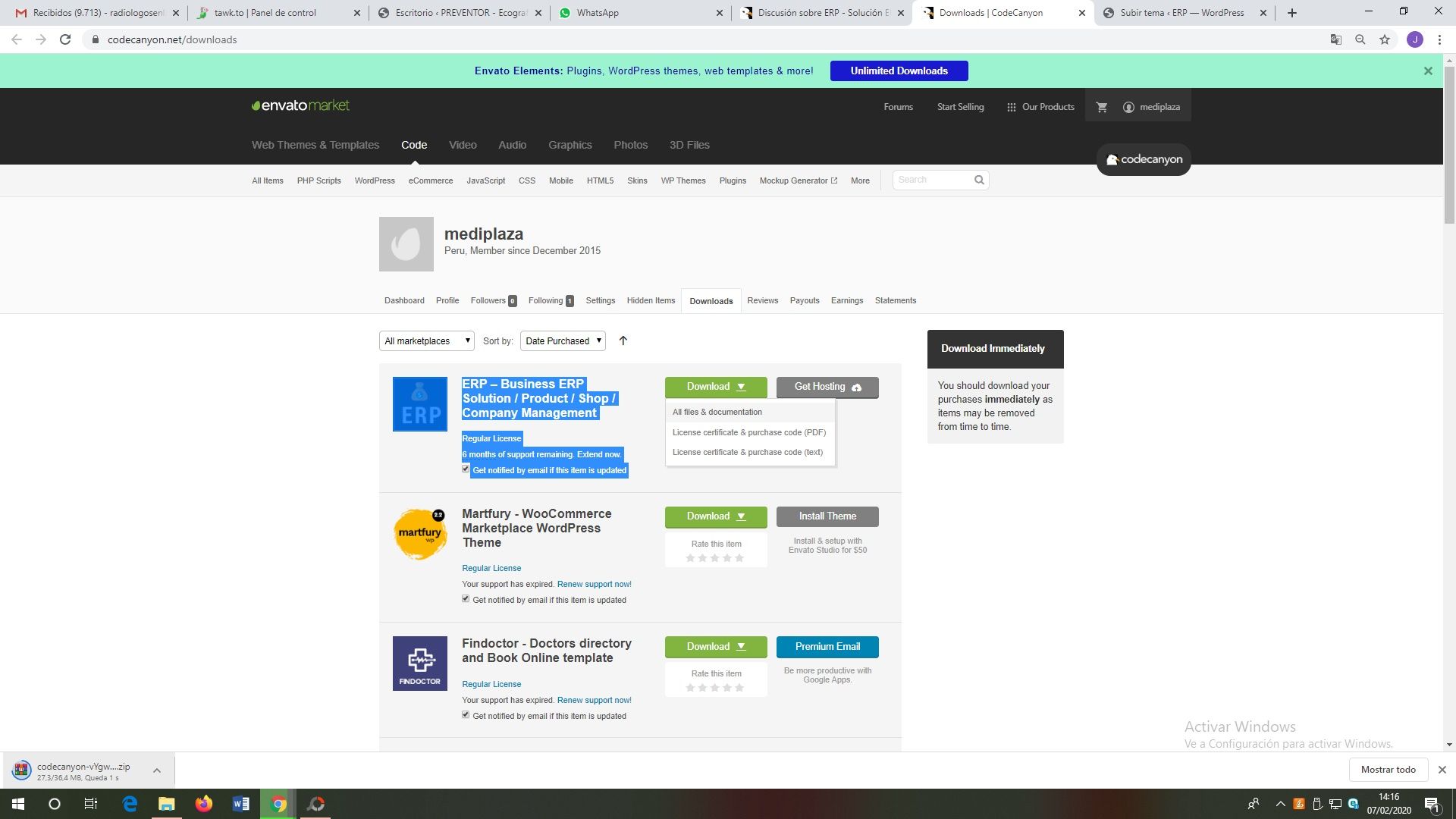Open Microsoft Edge from the taskbar

[130, 804]
